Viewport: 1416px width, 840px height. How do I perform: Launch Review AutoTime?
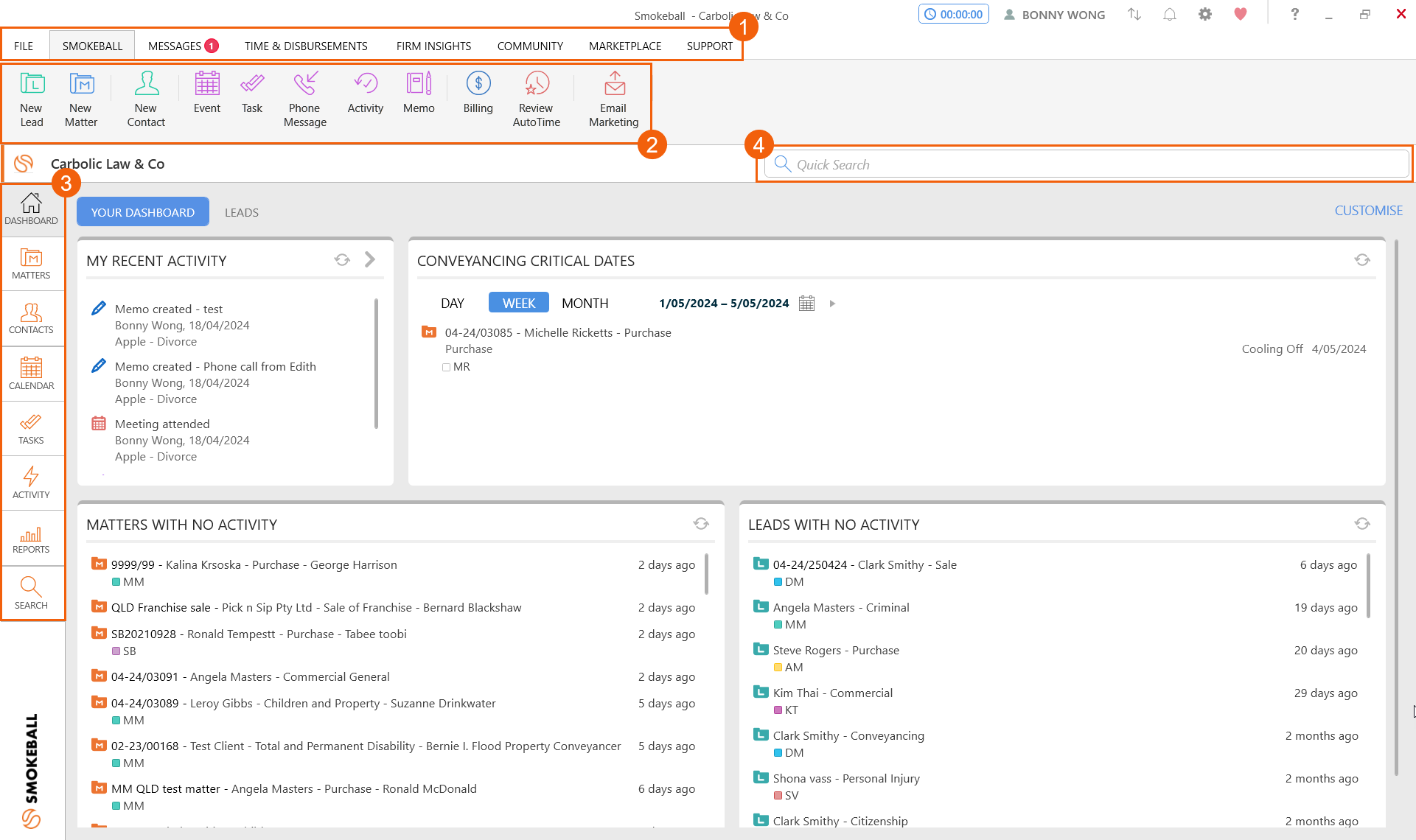click(x=537, y=99)
